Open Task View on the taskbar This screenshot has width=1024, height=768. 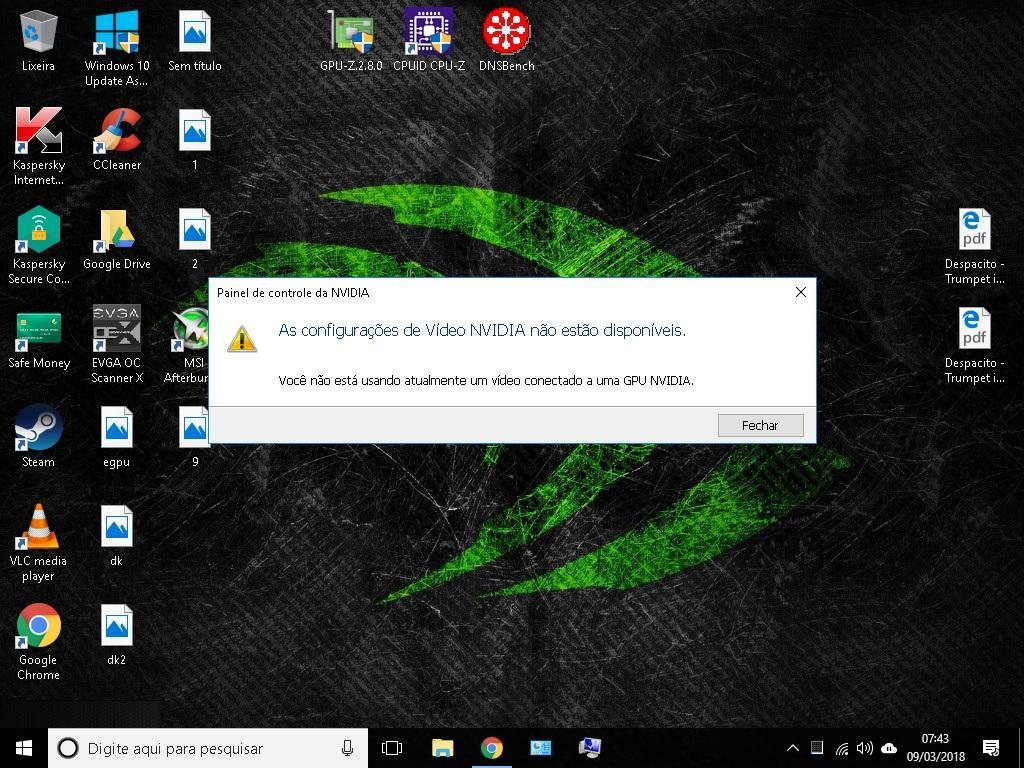[392, 748]
